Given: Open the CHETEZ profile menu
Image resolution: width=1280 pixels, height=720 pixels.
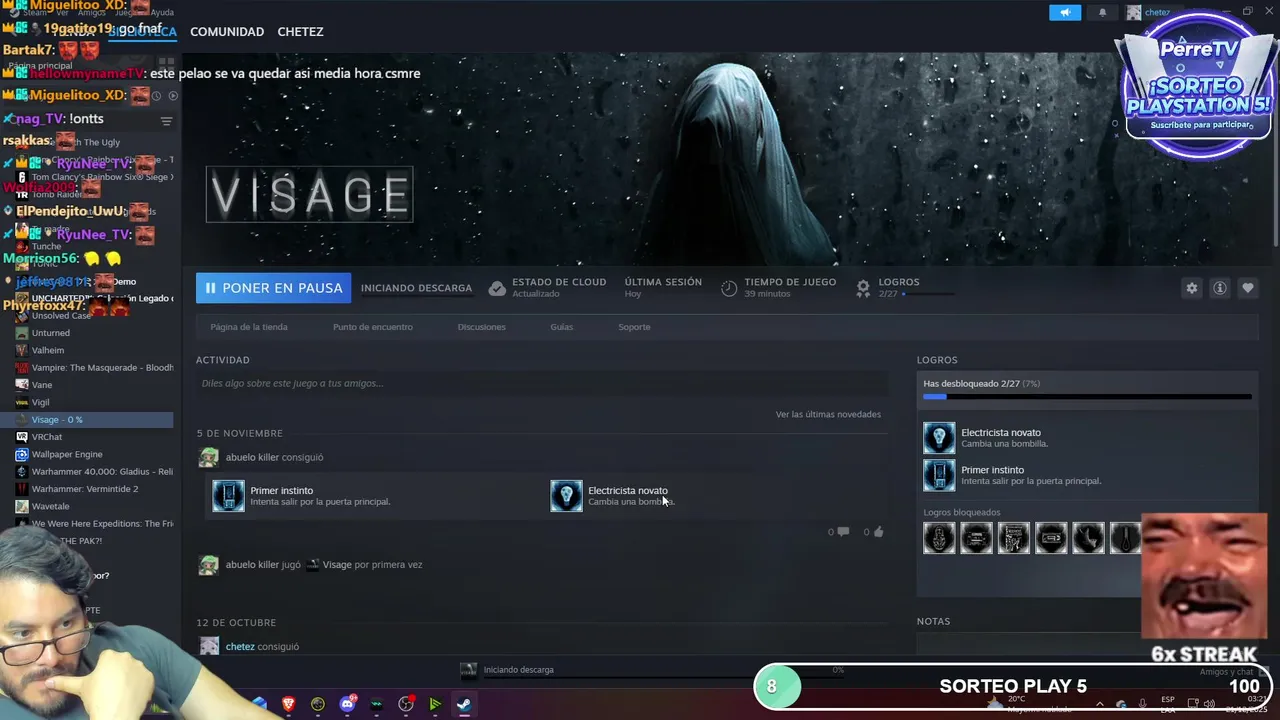Looking at the screenshot, I should coord(300,32).
